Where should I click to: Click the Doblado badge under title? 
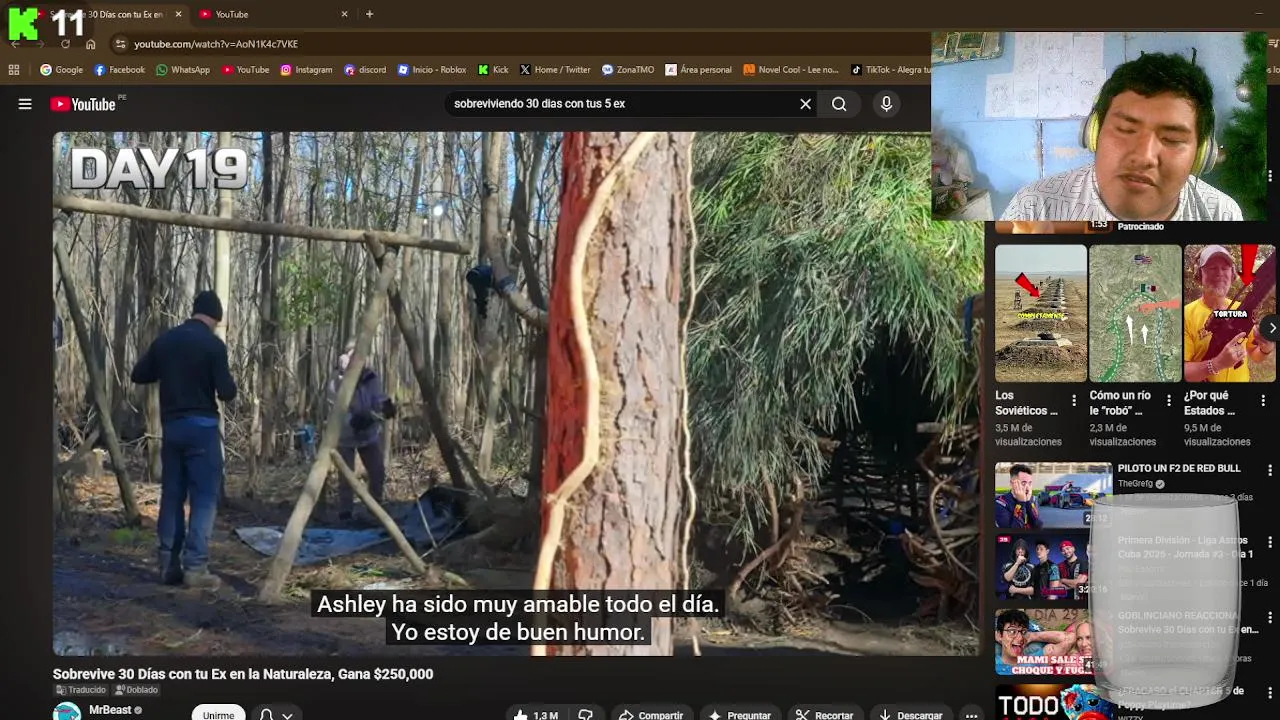pyautogui.click(x=137, y=690)
